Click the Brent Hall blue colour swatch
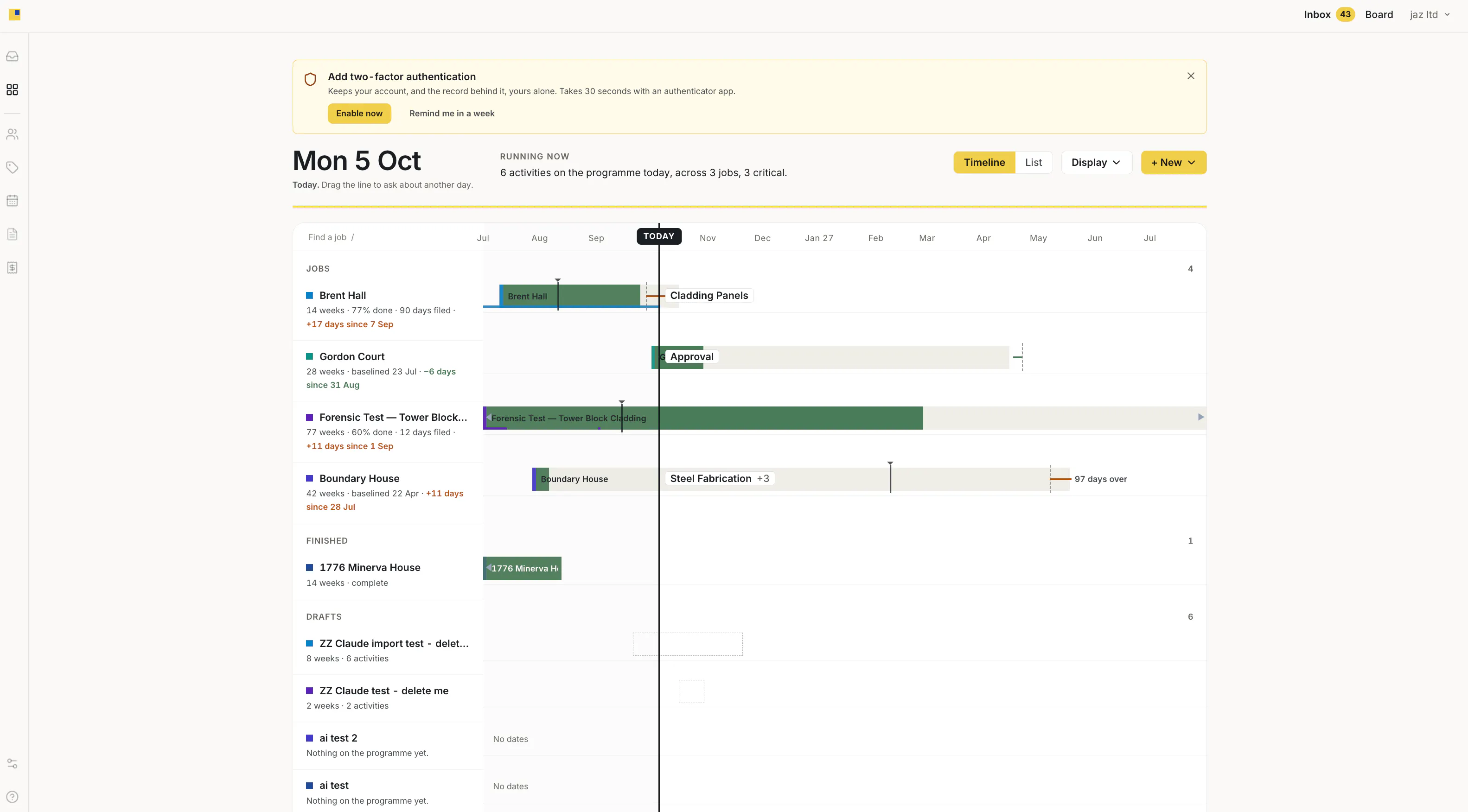Screen dimensions: 1468x812 pos(309,296)
